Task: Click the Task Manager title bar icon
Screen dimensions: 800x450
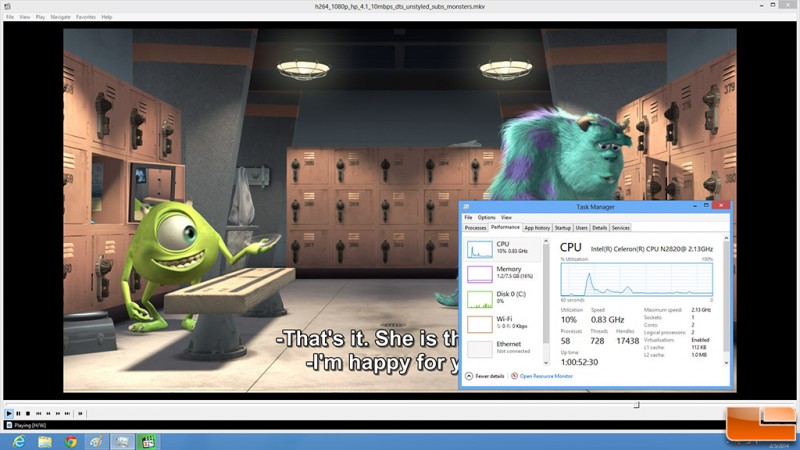Action: point(466,207)
